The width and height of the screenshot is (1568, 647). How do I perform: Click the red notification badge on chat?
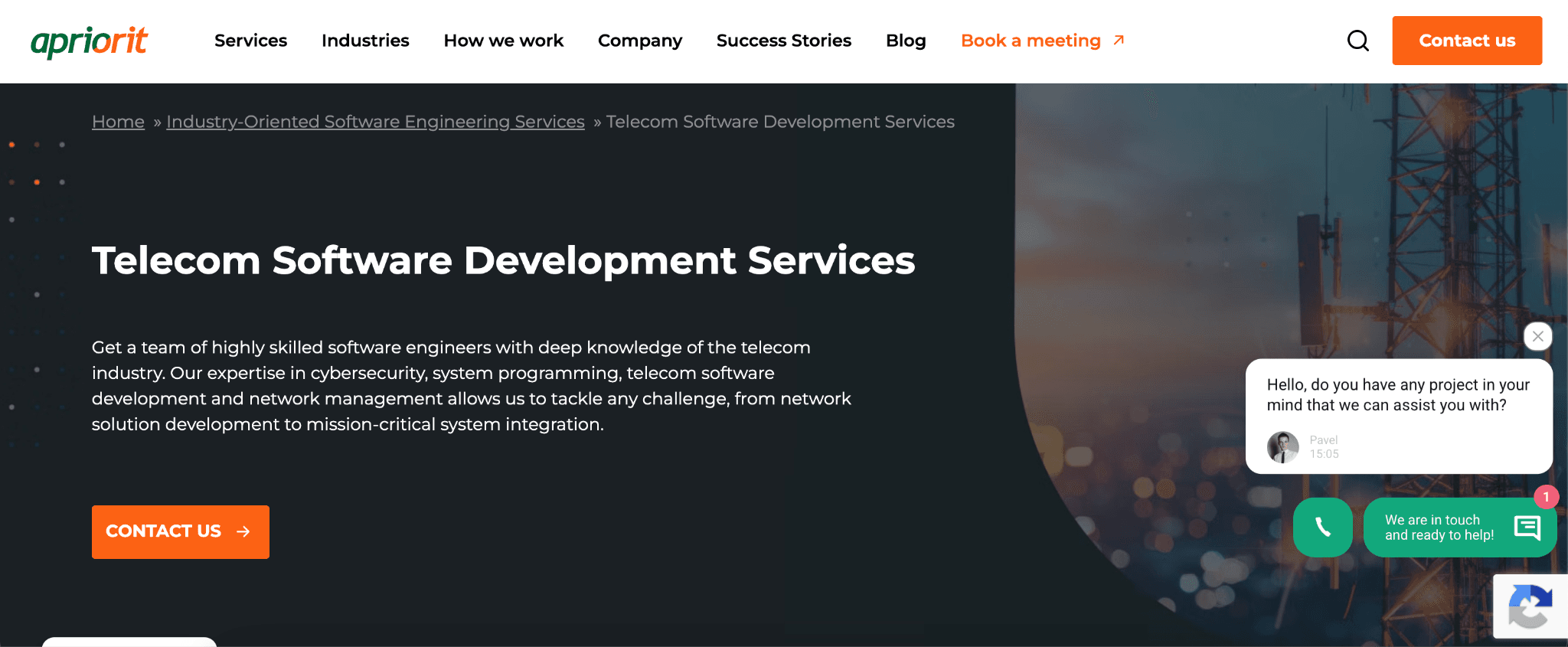(x=1547, y=497)
